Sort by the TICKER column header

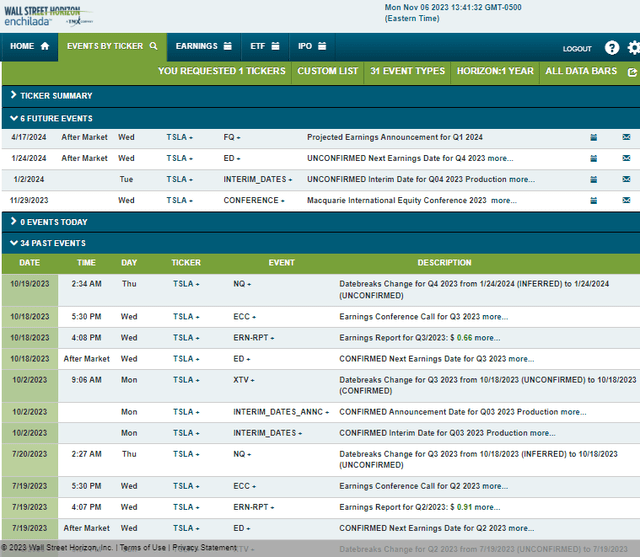click(186, 263)
